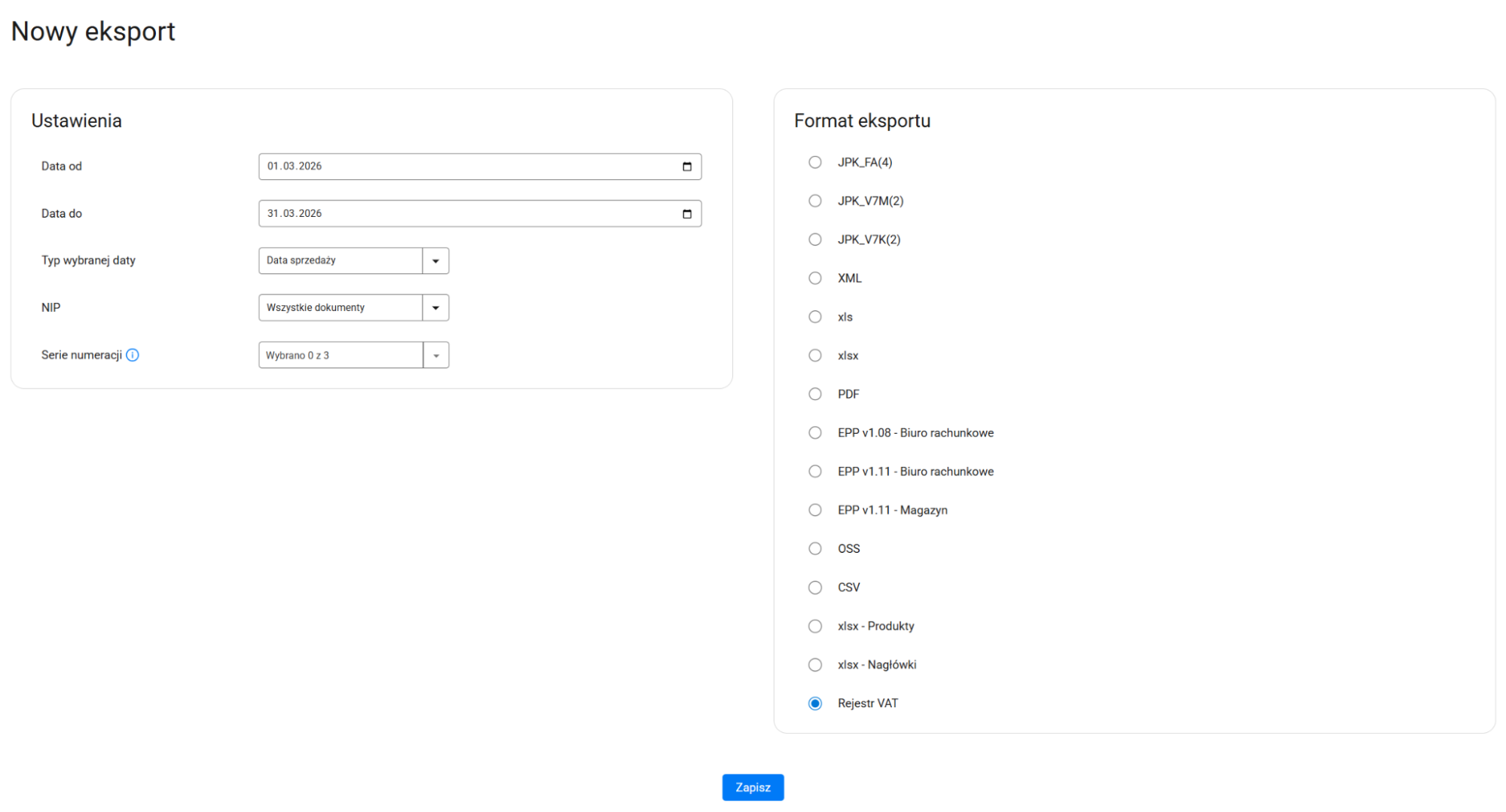Expand the Serie numeracji selector
The image size is (1506, 812).
pyautogui.click(x=435, y=355)
